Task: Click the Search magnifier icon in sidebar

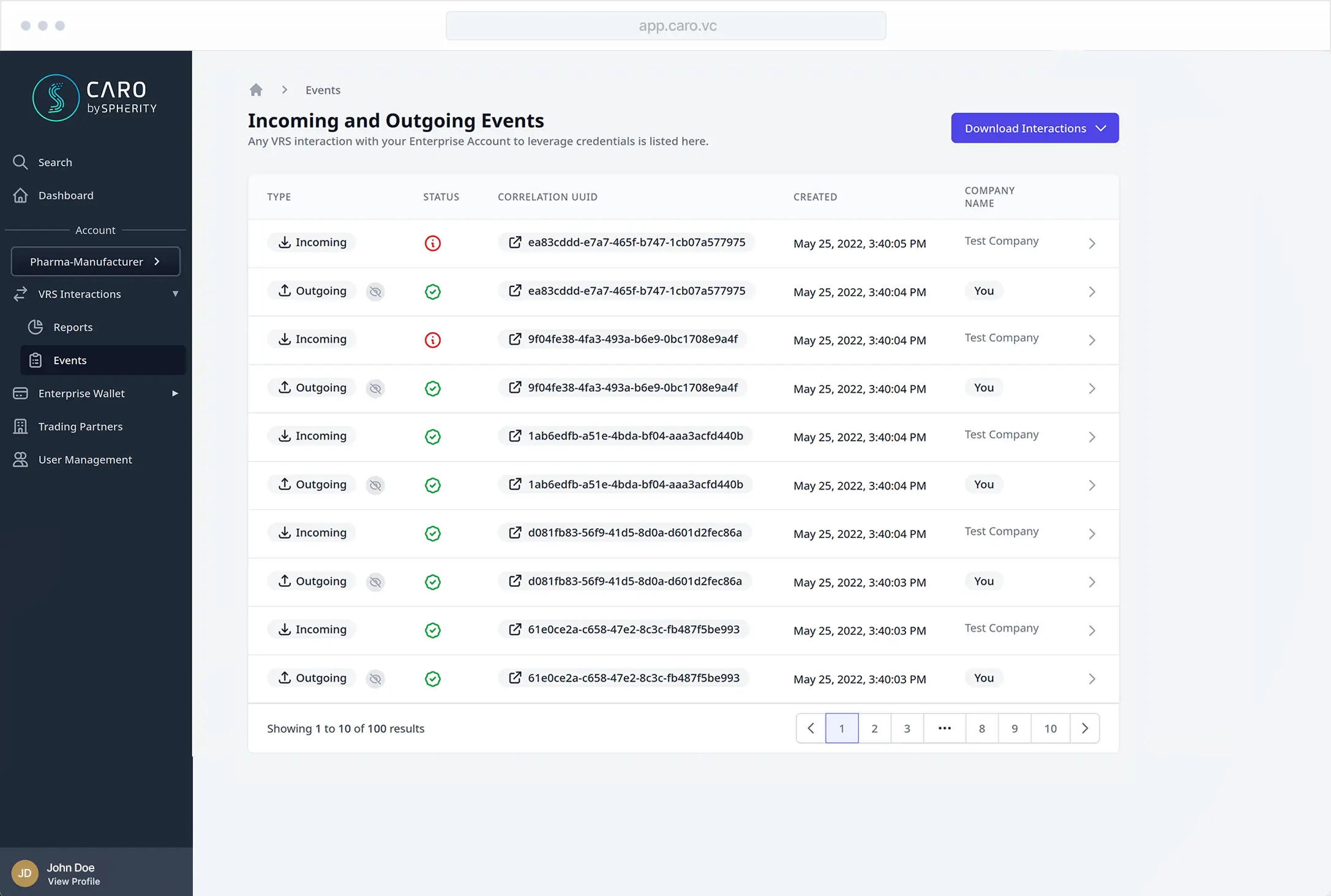Action: pos(20,162)
